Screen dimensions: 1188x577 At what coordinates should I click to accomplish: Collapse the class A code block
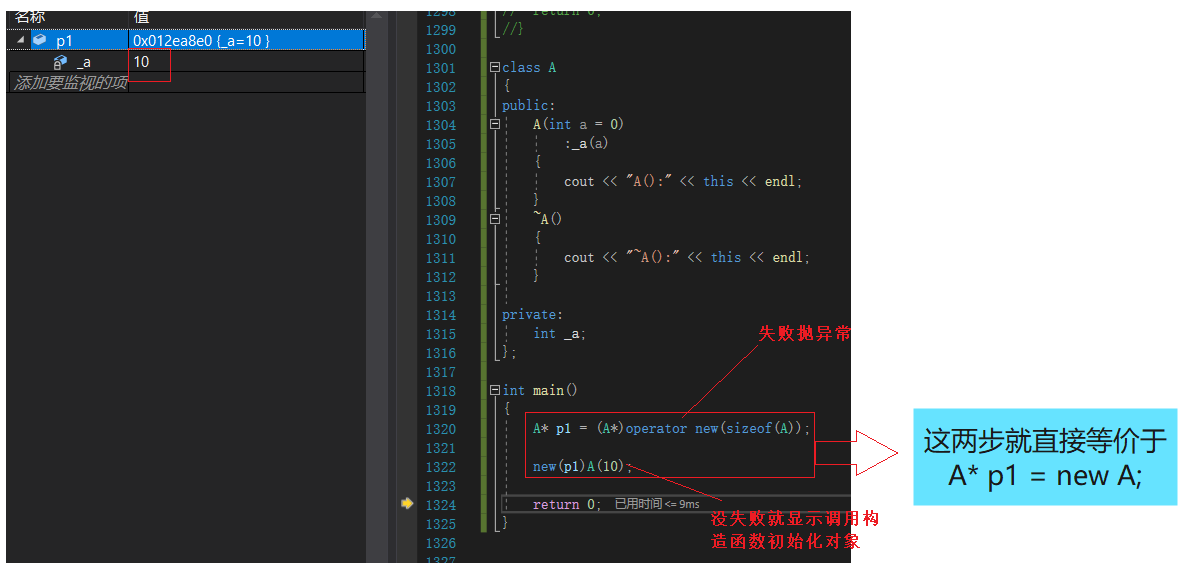[494, 68]
